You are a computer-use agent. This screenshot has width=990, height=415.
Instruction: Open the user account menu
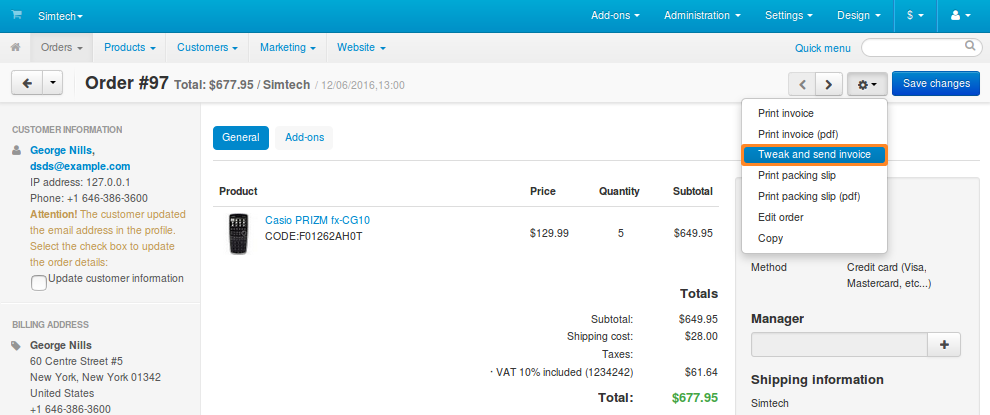(x=960, y=16)
